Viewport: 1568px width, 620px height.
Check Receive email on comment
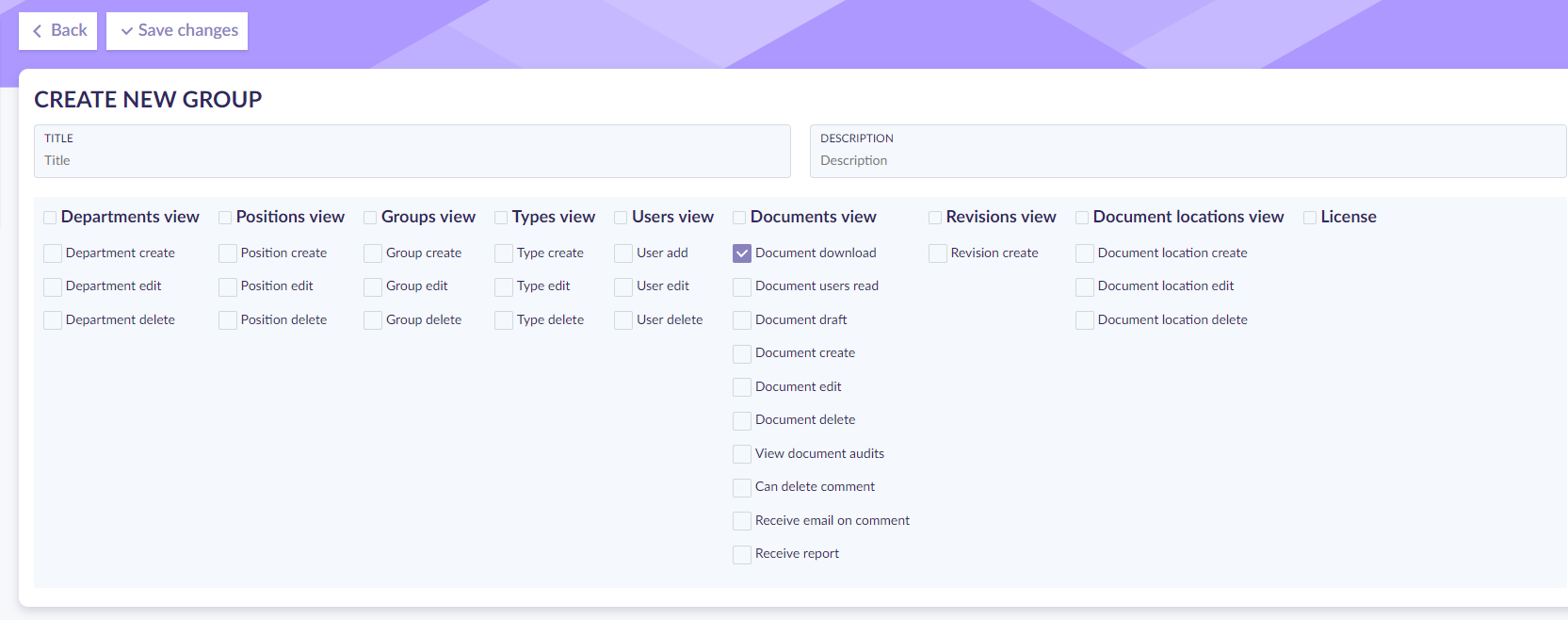tap(742, 521)
